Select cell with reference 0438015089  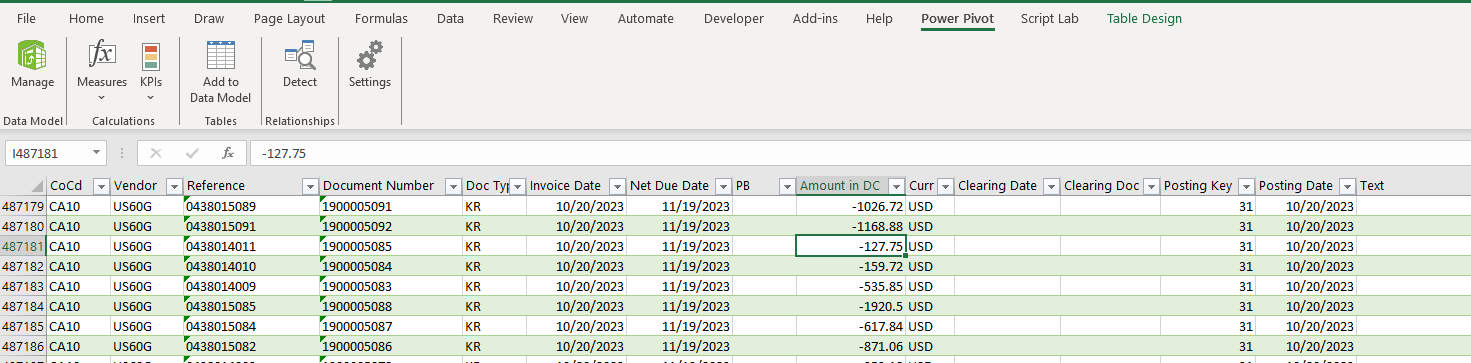pyautogui.click(x=252, y=206)
